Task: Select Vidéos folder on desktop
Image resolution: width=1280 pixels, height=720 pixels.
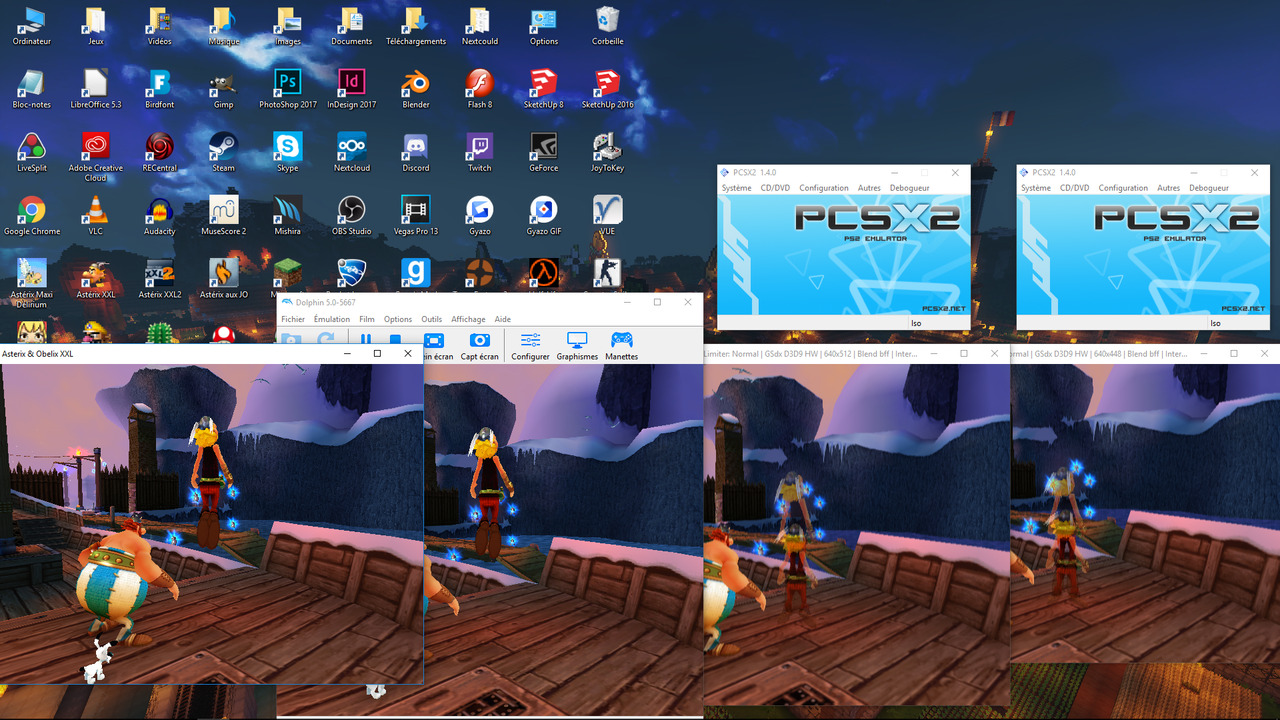Action: pos(159,26)
